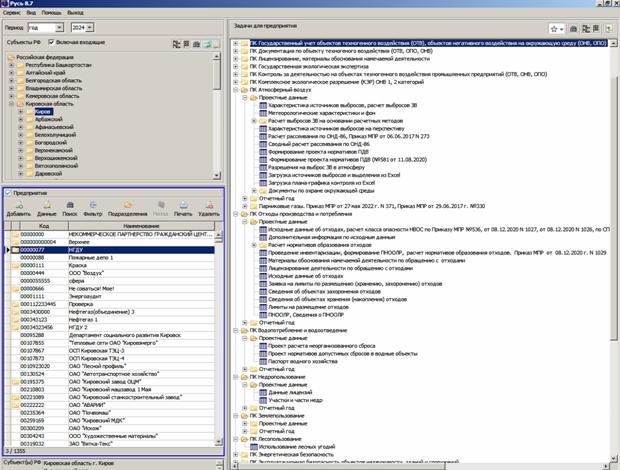Click the Печать (Print) icon
The width and height of the screenshot is (620, 470).
coord(181,208)
